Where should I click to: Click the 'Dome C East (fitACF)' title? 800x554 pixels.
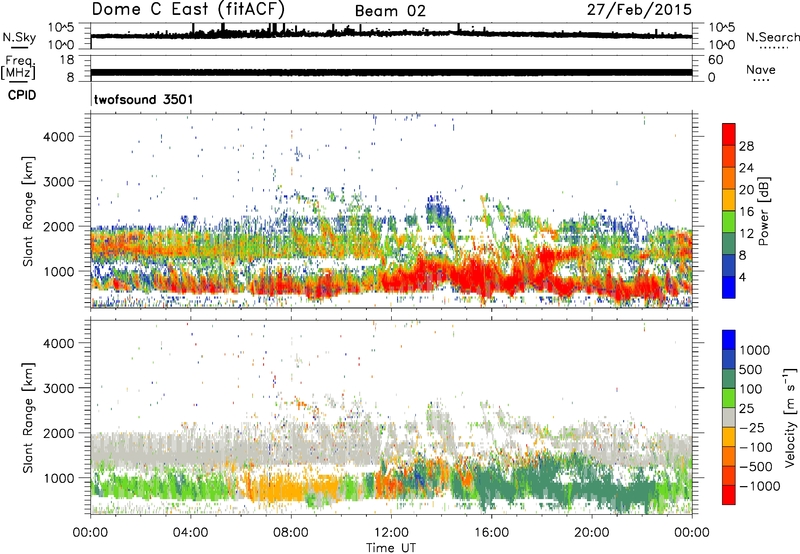point(188,9)
